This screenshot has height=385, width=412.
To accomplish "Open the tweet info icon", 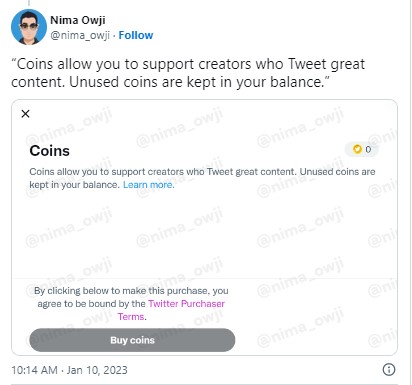I will pos(389,369).
